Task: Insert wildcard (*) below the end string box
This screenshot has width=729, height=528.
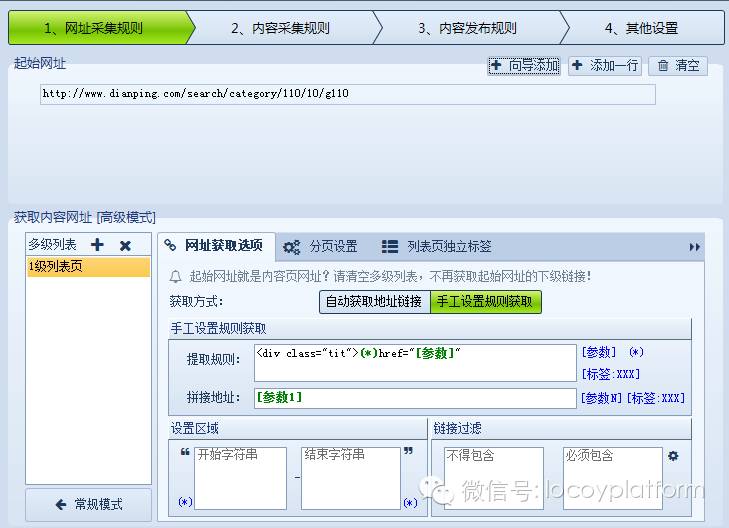Action: point(410,503)
